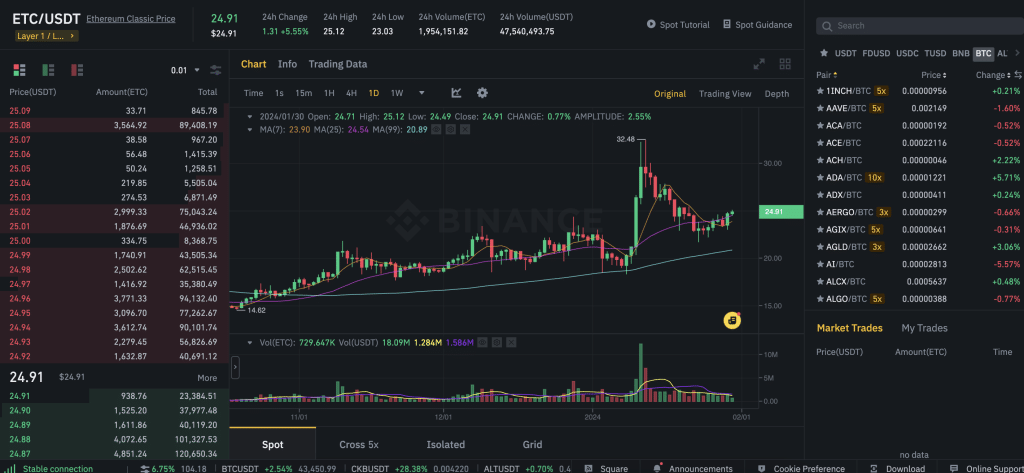
Task: Select the FDUSD market tab
Action: point(876,53)
